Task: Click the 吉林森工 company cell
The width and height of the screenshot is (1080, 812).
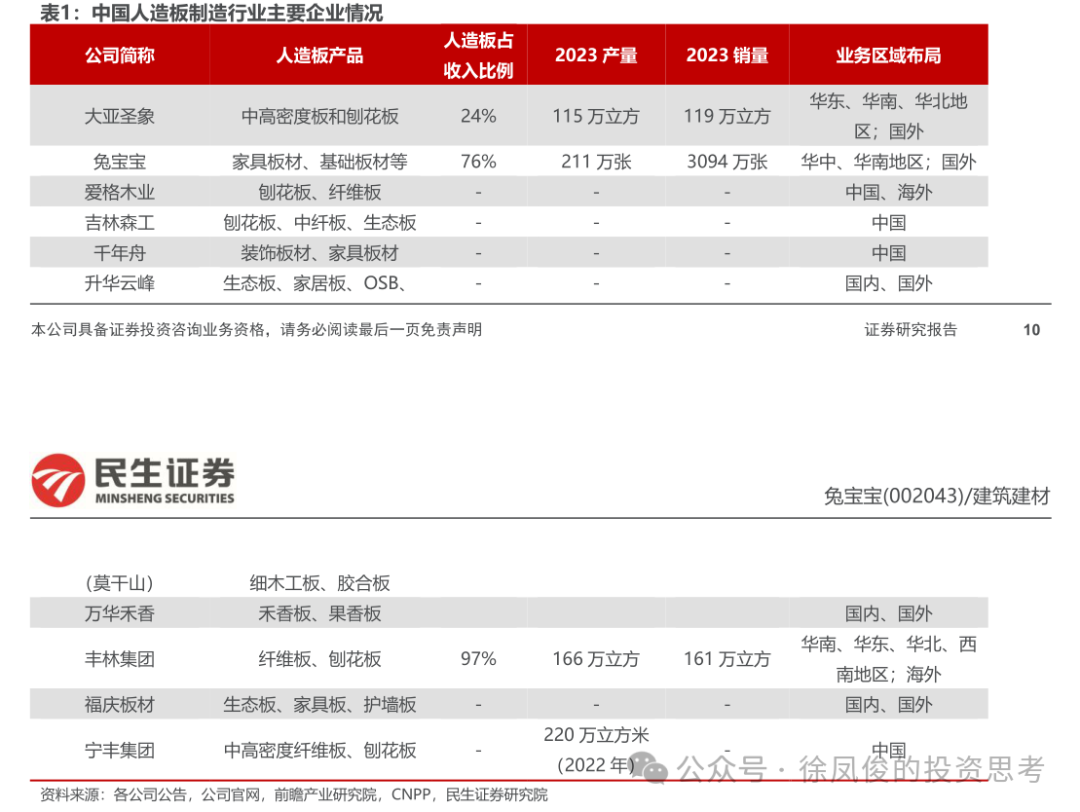Action: pyautogui.click(x=120, y=222)
